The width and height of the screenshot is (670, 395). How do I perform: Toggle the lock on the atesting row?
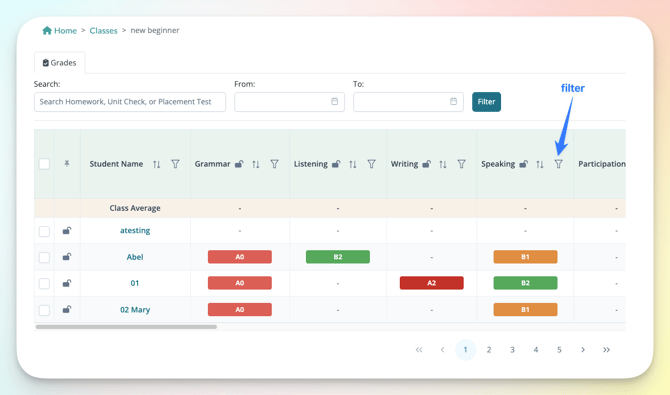pos(67,231)
